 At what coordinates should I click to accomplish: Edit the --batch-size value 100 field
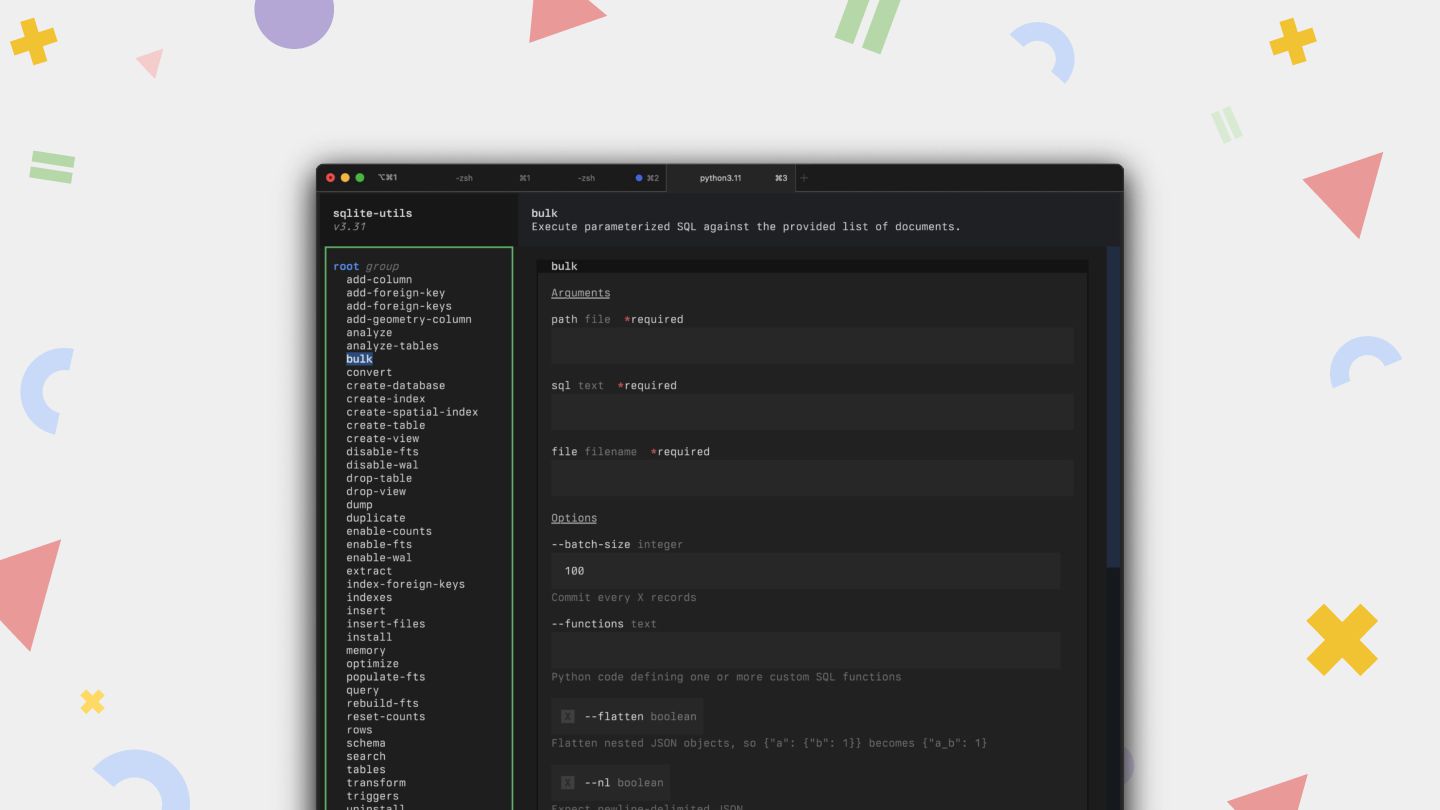[x=805, y=571]
